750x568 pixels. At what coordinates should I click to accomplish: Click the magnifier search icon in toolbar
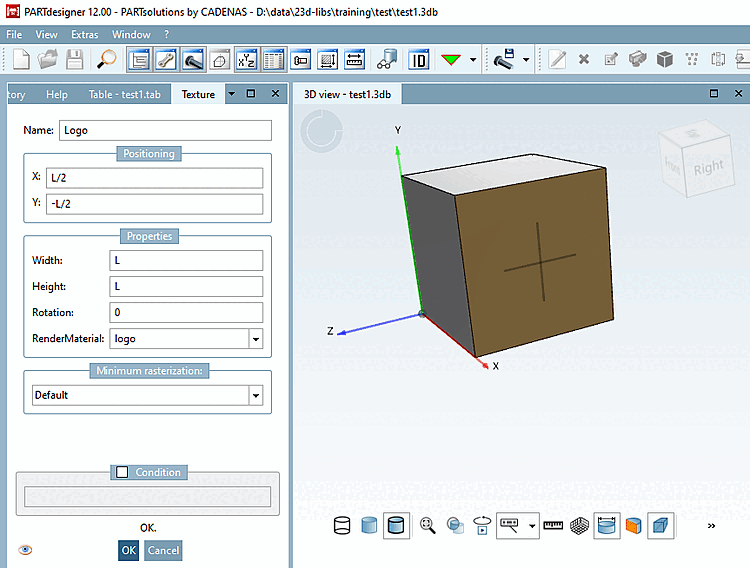[107, 59]
